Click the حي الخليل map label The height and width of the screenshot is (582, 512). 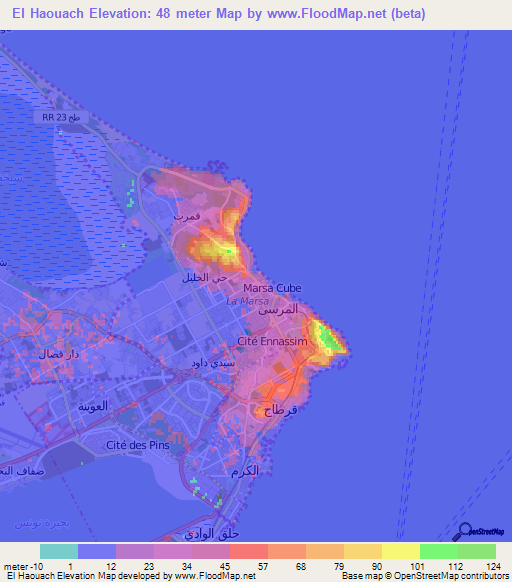(x=205, y=277)
